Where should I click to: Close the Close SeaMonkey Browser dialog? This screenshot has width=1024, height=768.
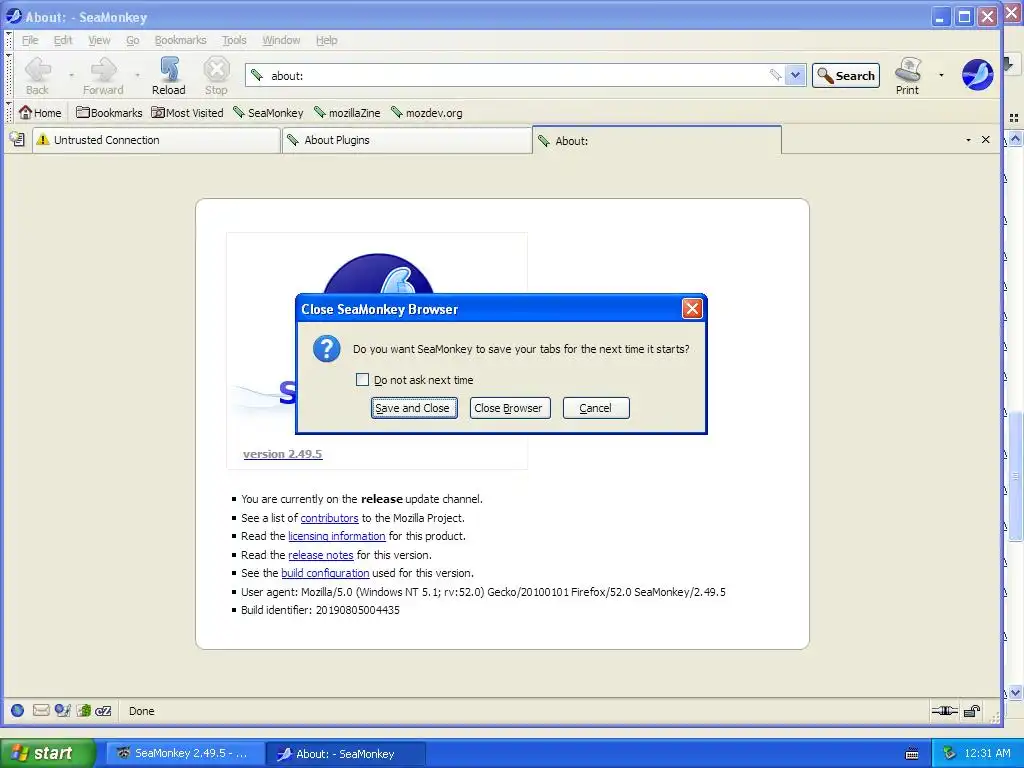click(x=692, y=308)
